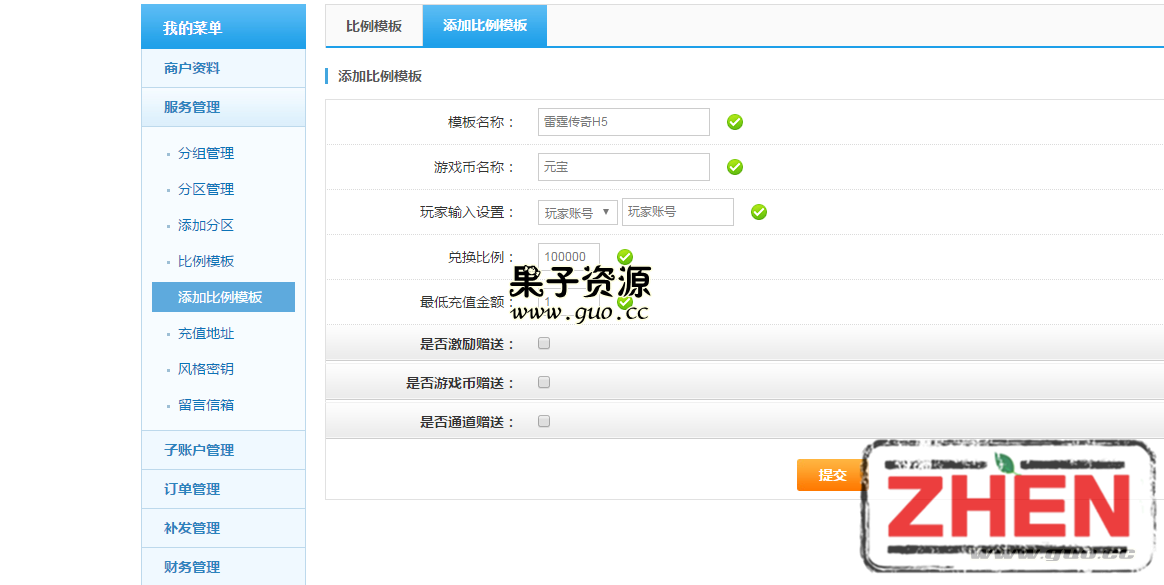
Task: Open the 玩家账号 dropdown selector
Action: [x=577, y=211]
